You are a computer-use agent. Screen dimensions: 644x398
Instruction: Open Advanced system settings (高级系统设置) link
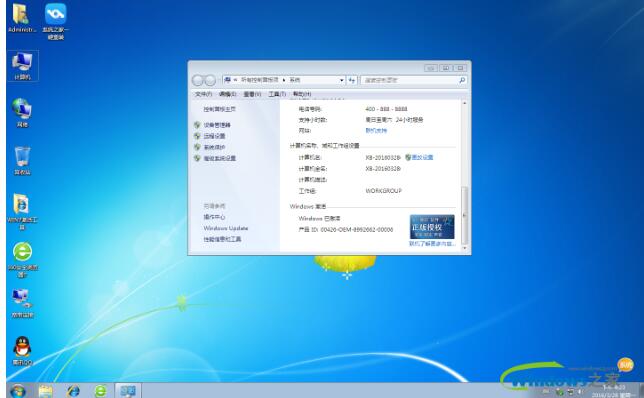(x=220, y=158)
